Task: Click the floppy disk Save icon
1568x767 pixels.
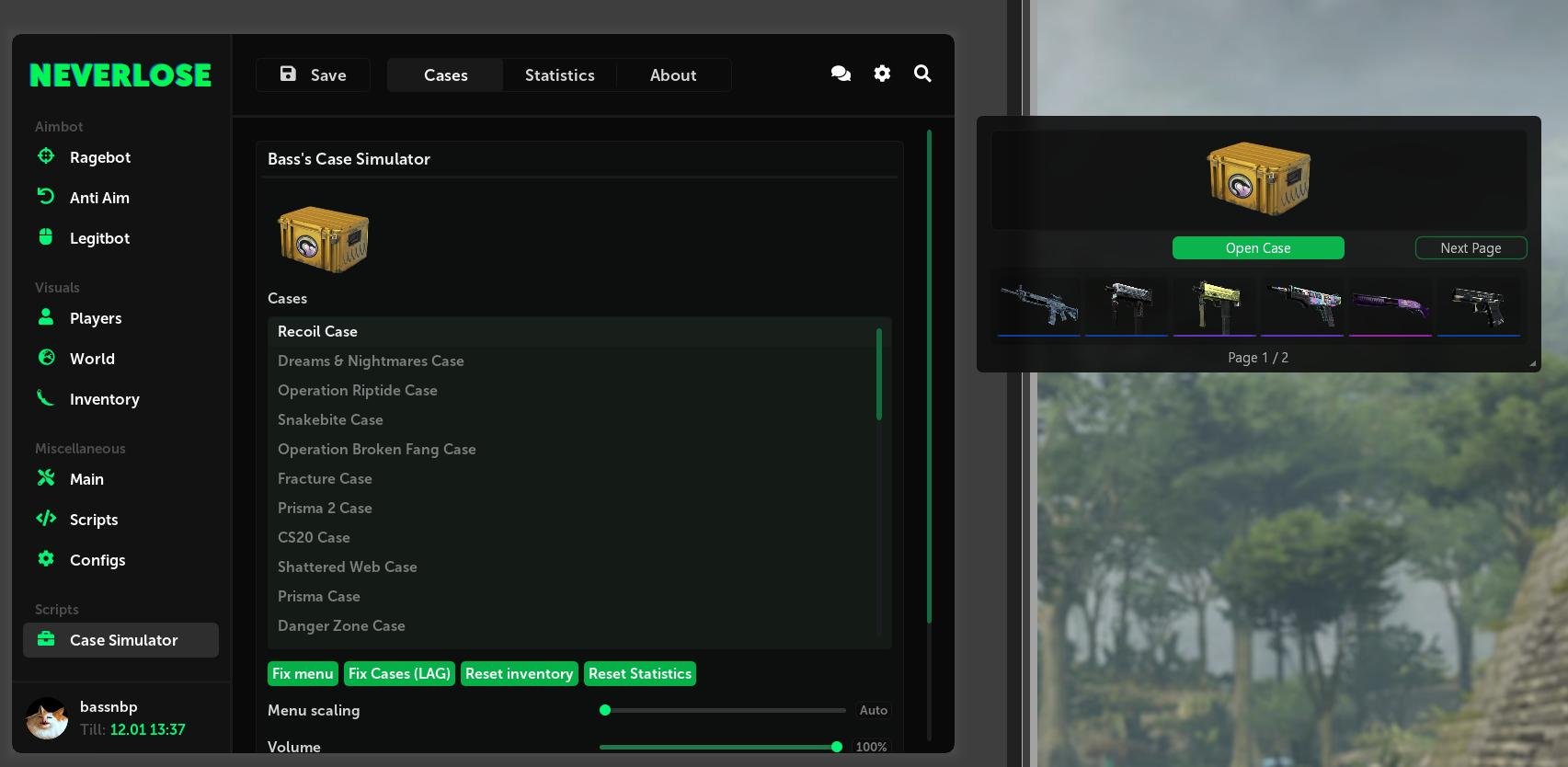Action: tap(288, 74)
